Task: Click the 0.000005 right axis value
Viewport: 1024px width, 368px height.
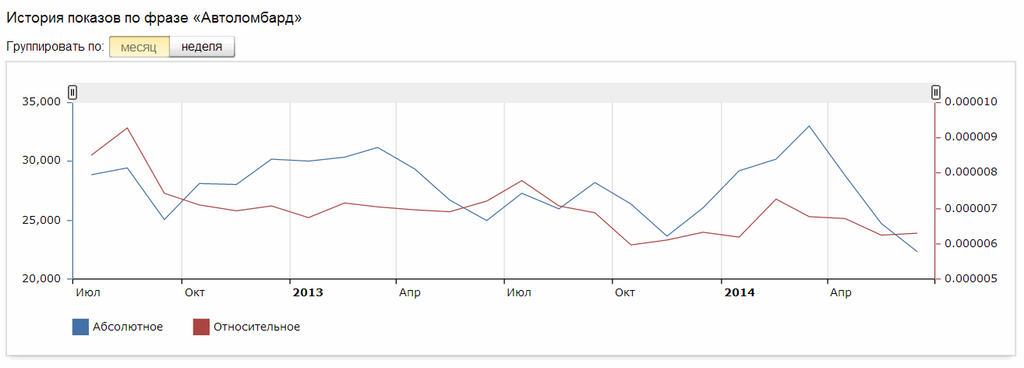Action: [970, 279]
